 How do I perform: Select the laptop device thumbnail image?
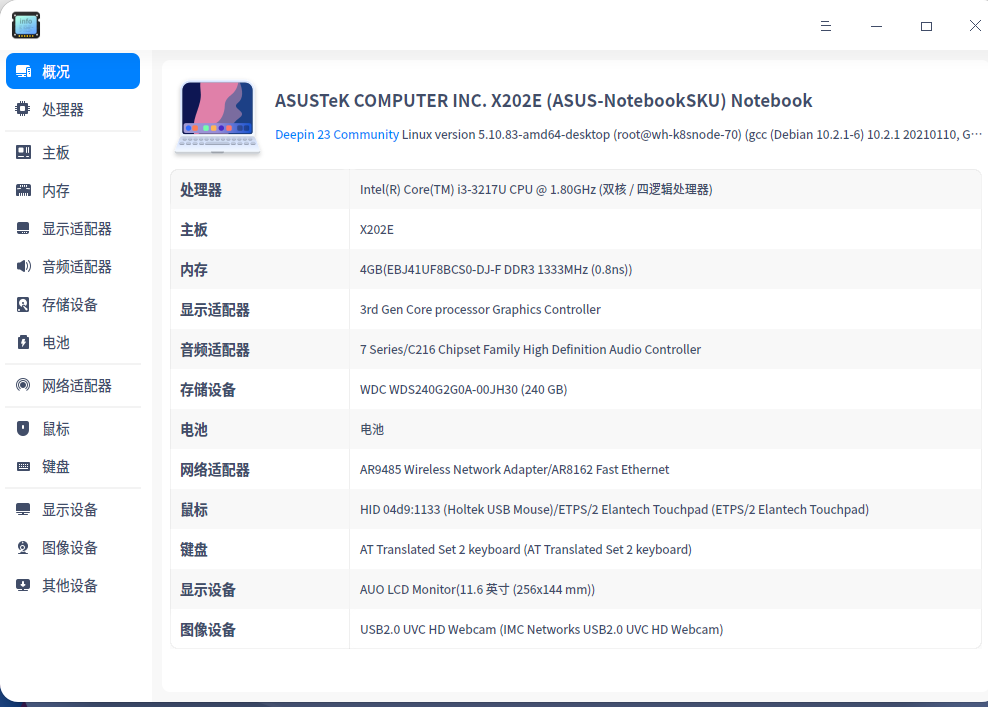tap(217, 115)
